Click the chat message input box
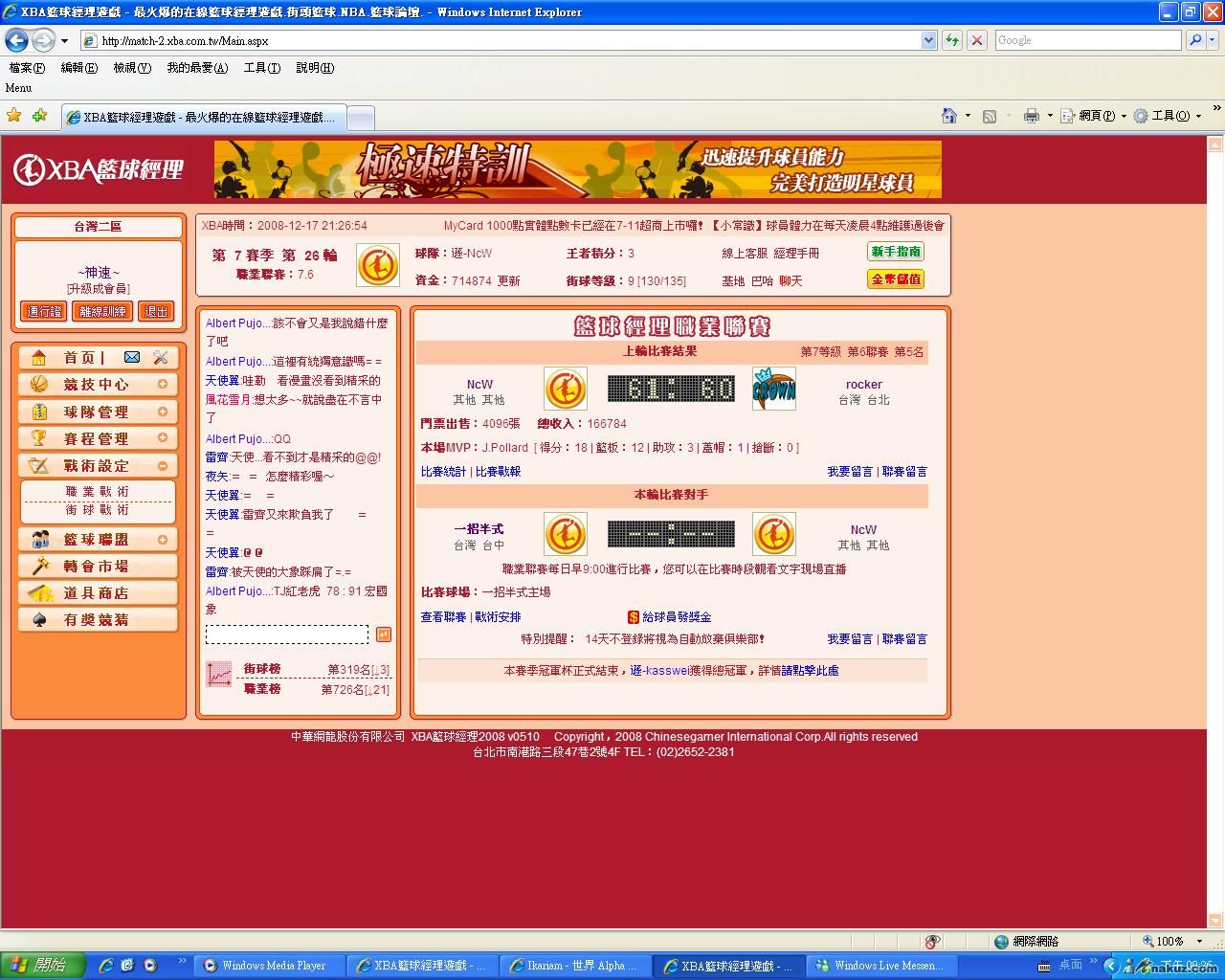This screenshot has width=1225, height=980. [287, 635]
